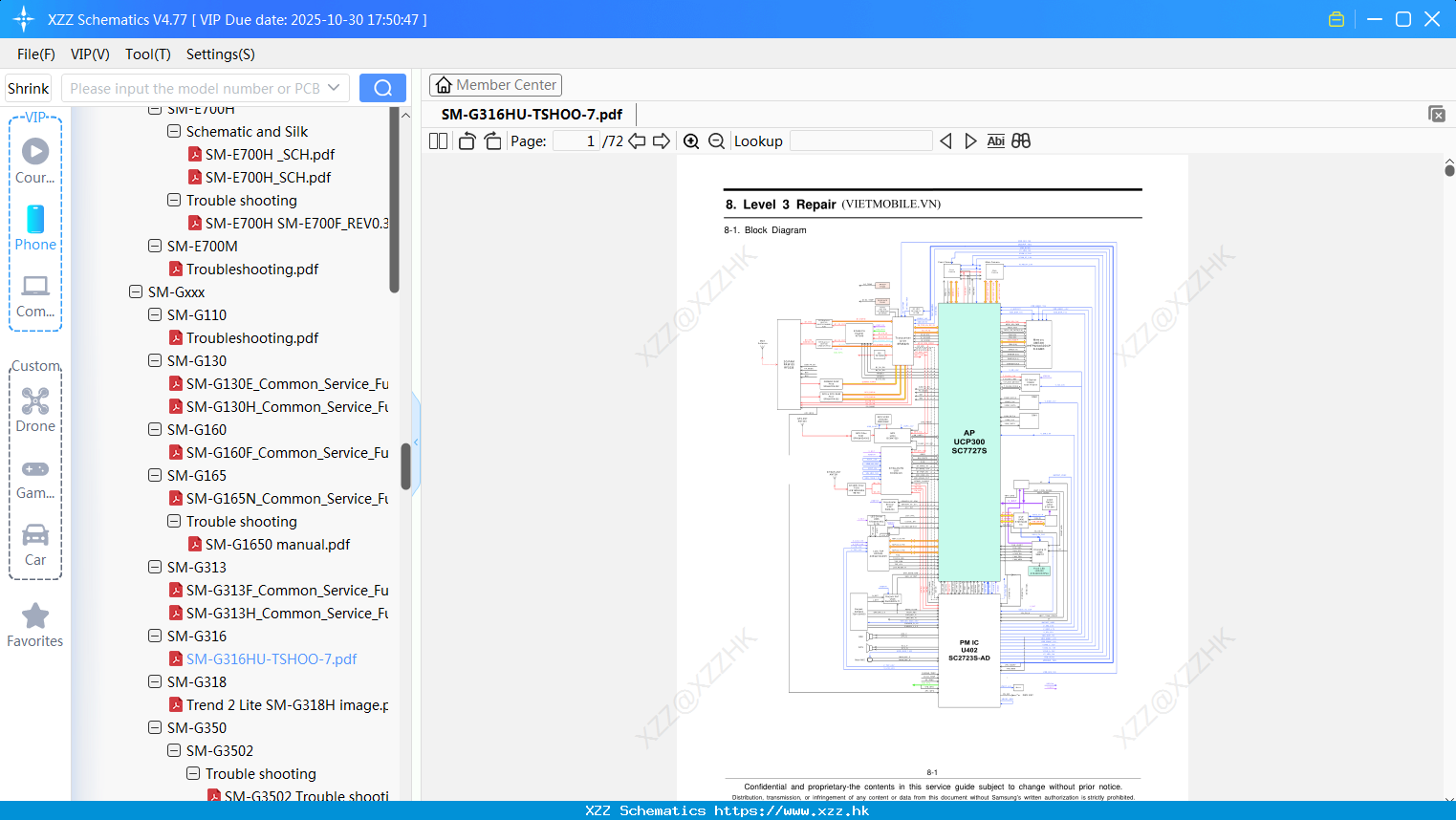Image resolution: width=1456 pixels, height=820 pixels.
Task: Click the binoculars search icon
Action: [x=1021, y=140]
